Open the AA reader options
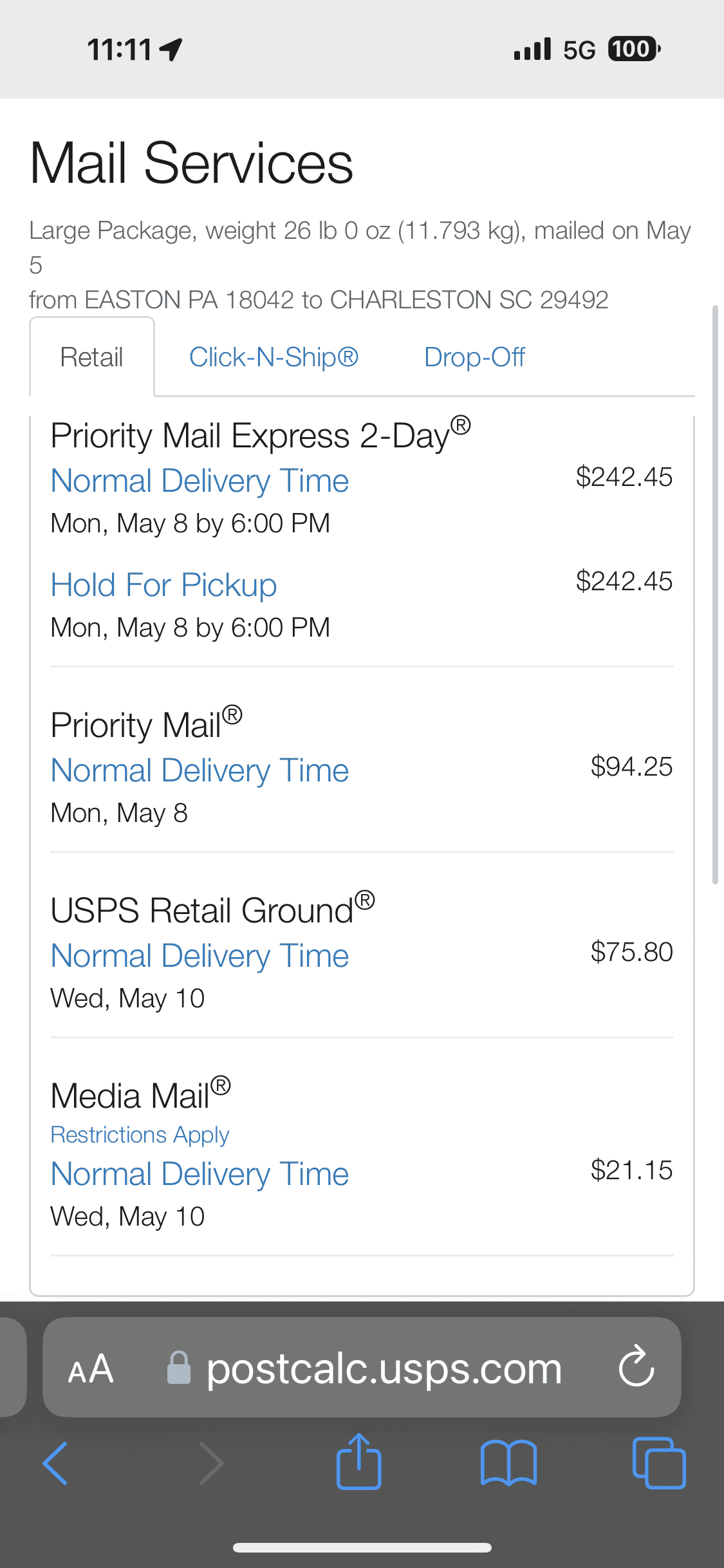 click(x=91, y=1368)
